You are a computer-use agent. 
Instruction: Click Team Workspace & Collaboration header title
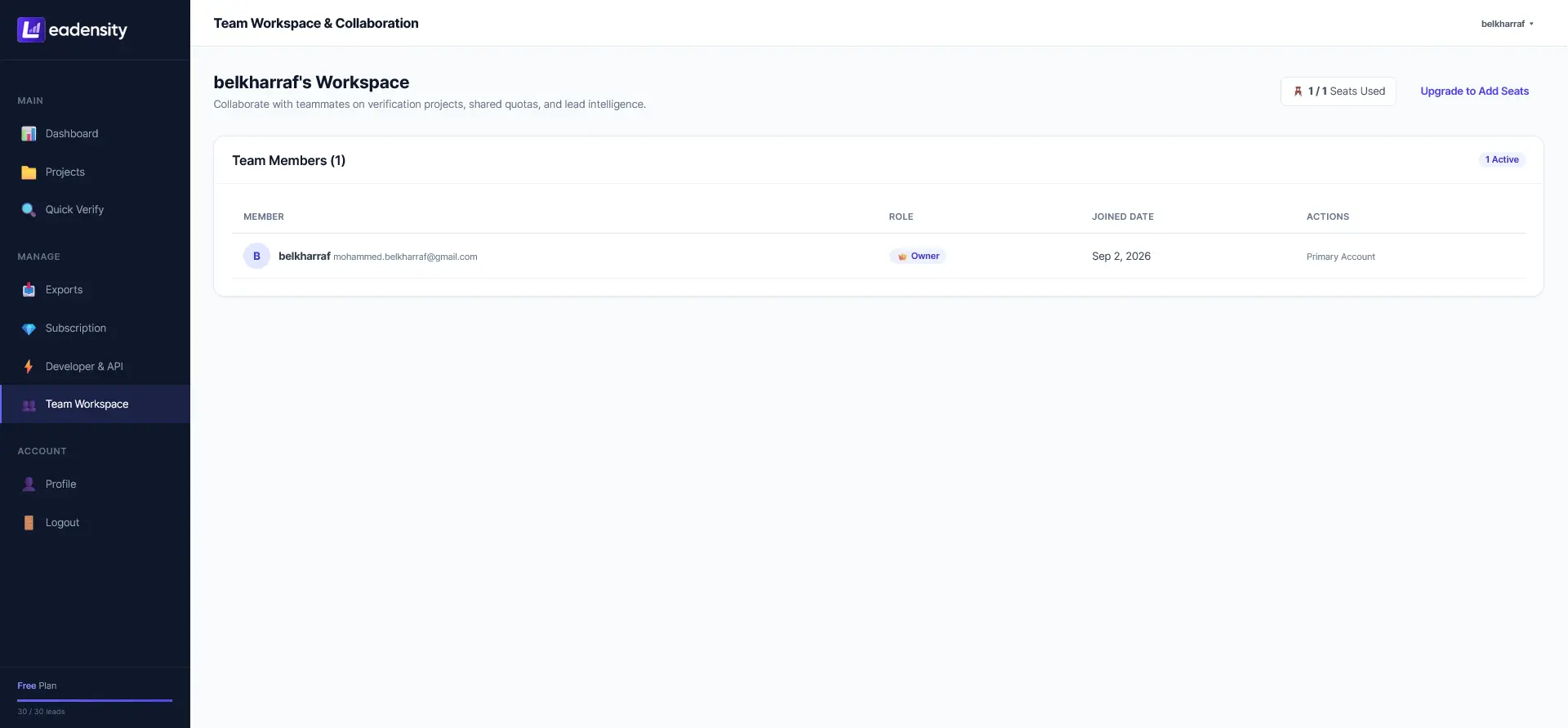tap(316, 24)
